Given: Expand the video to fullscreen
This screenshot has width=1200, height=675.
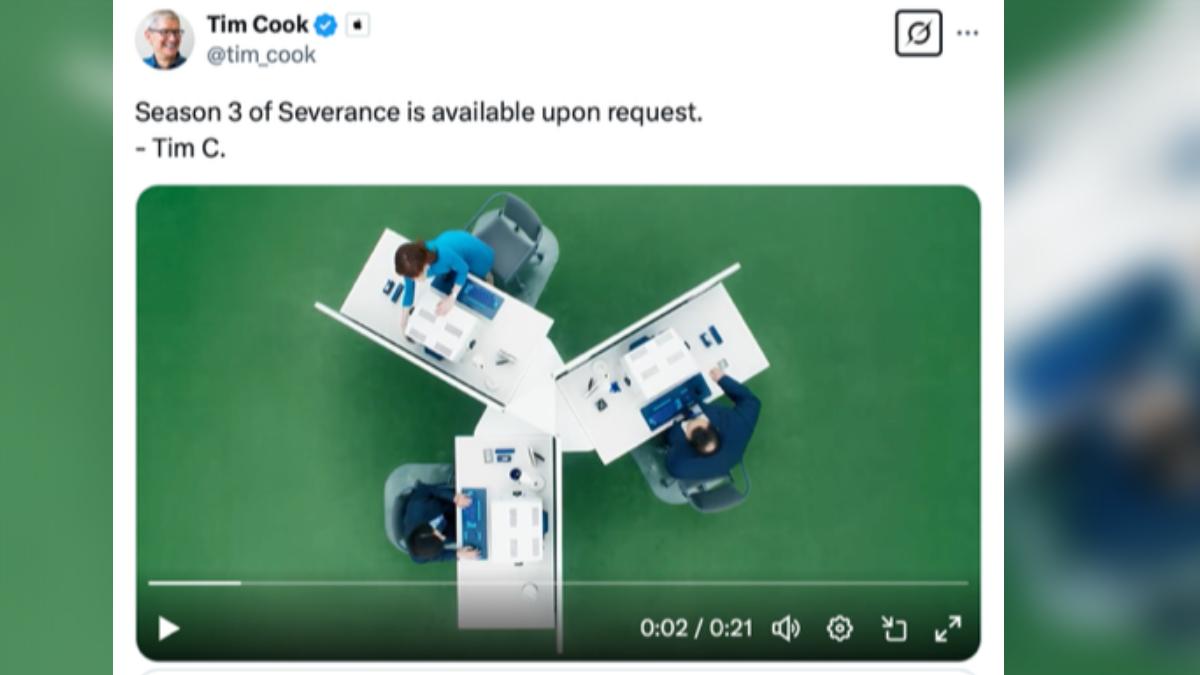Looking at the screenshot, I should (x=947, y=628).
